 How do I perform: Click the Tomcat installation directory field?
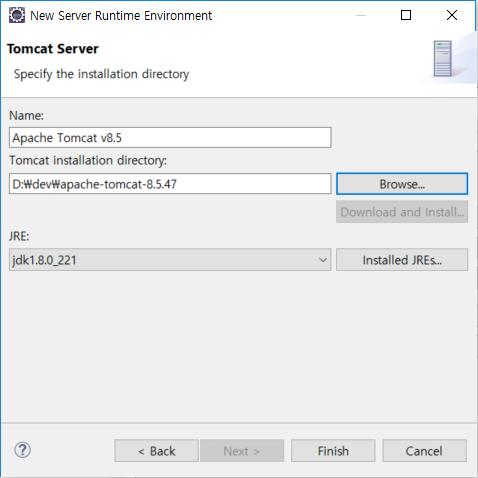[x=170, y=183]
